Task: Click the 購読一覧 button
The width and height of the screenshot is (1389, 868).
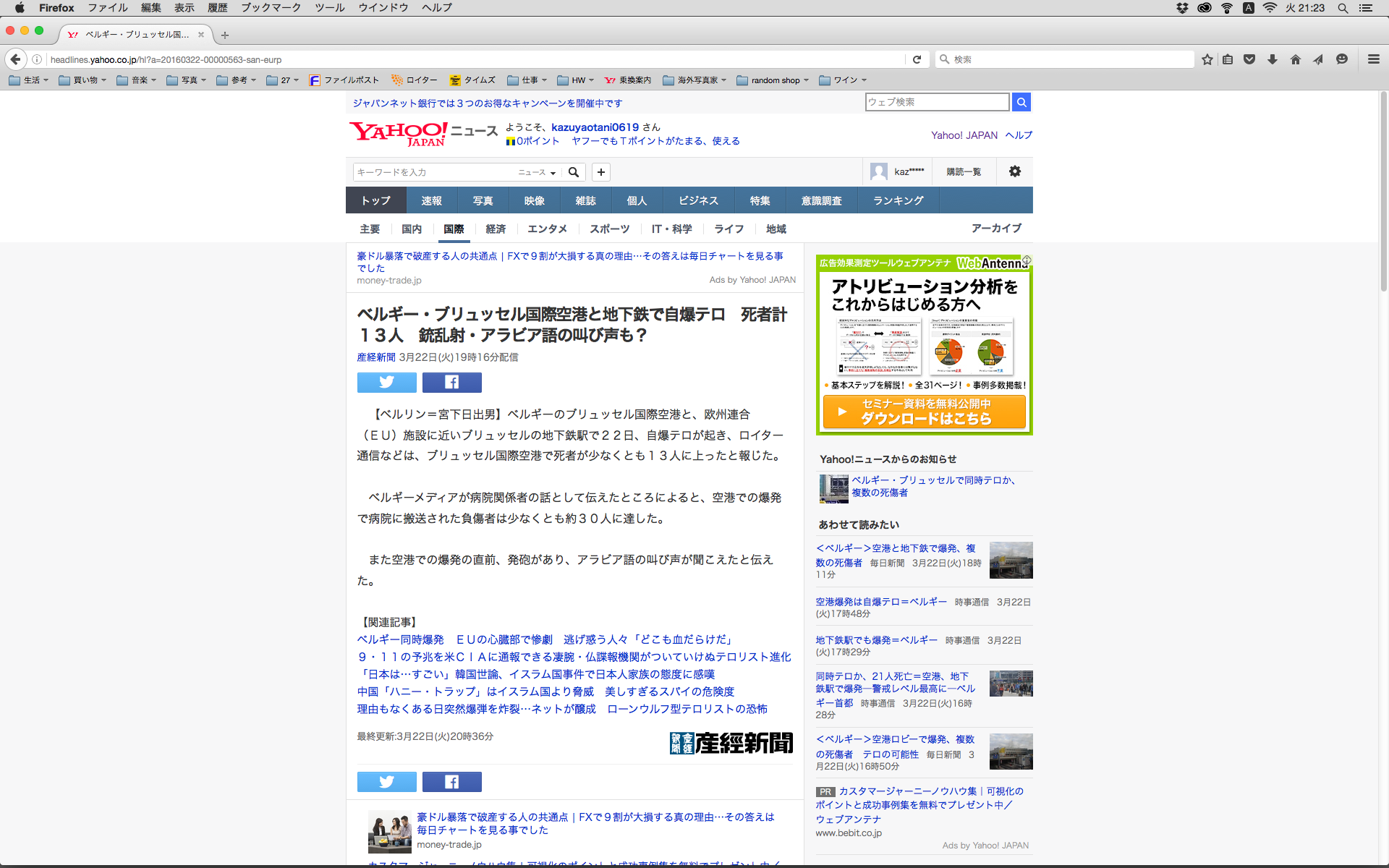Action: click(x=964, y=171)
